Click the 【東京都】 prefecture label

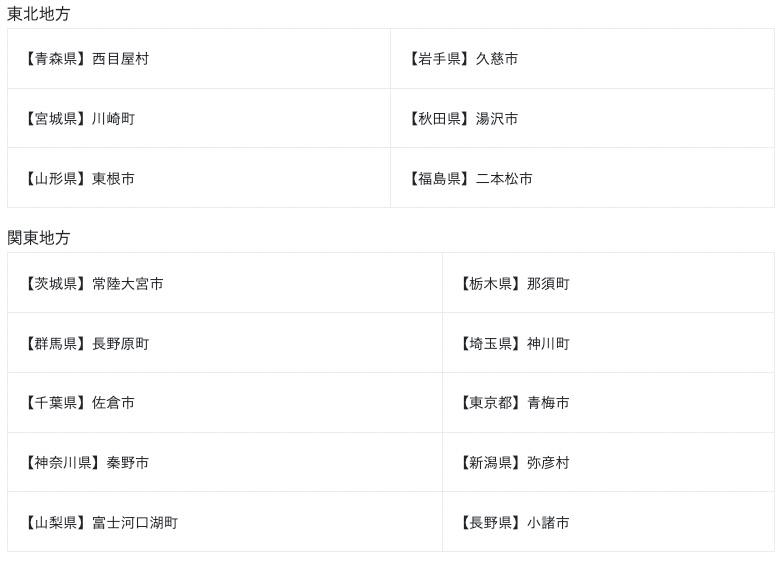(x=491, y=403)
